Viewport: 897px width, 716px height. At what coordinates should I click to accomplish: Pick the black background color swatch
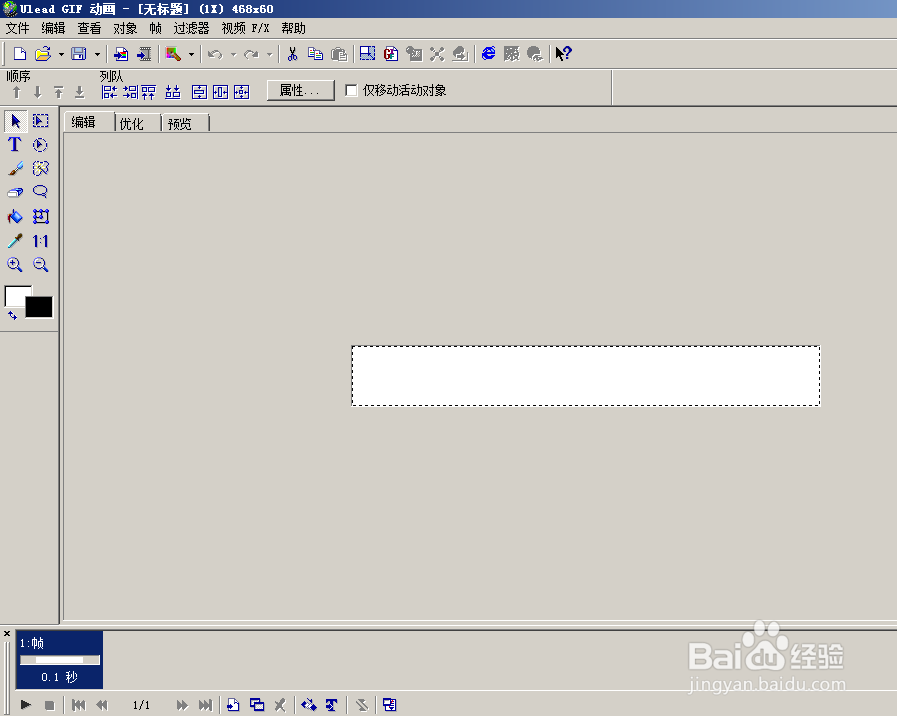click(x=40, y=309)
